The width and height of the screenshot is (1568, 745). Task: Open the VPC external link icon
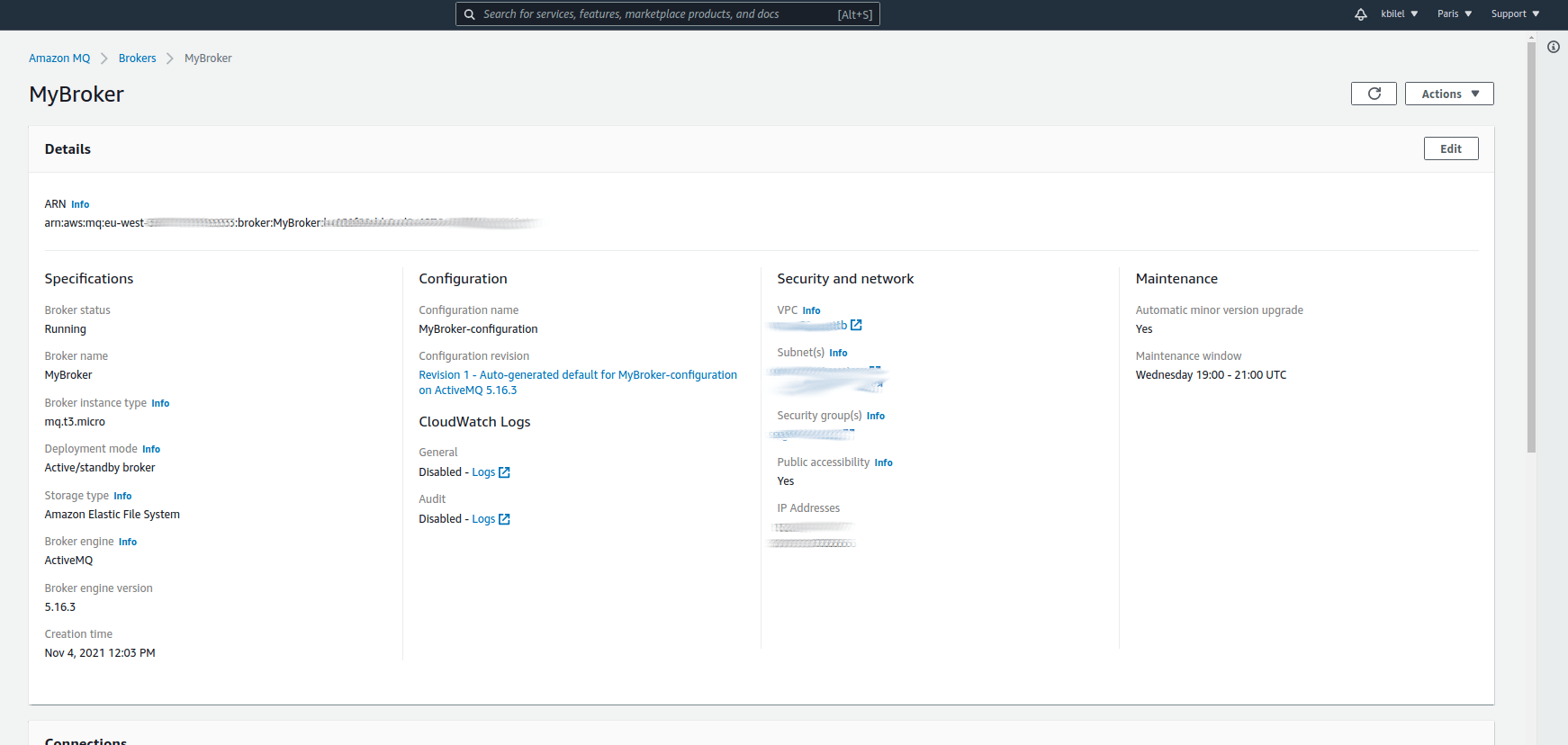(x=856, y=325)
